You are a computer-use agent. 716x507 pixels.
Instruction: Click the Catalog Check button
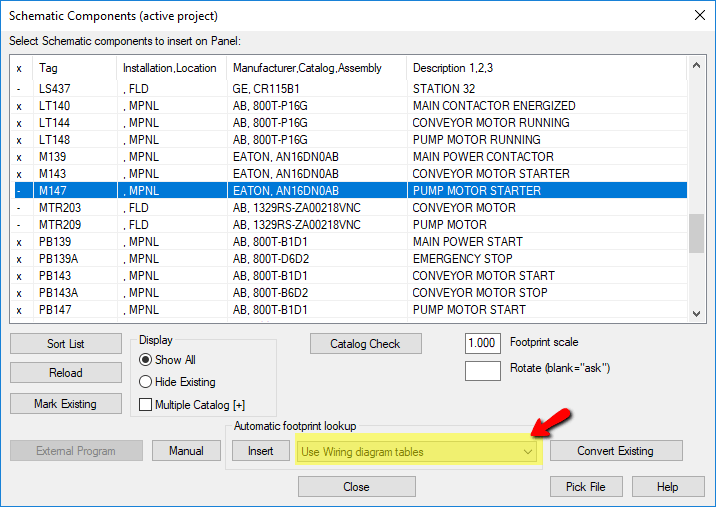pos(366,343)
